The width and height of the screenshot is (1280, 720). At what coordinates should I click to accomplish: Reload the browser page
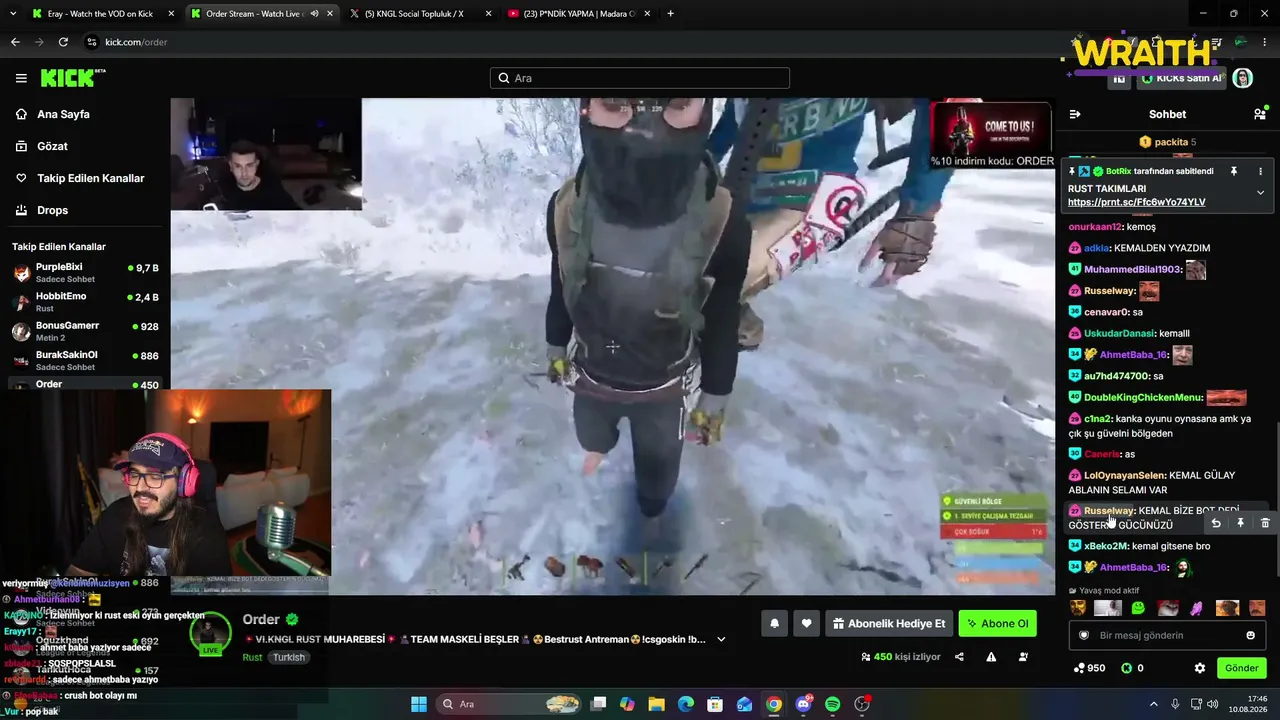pos(63,42)
